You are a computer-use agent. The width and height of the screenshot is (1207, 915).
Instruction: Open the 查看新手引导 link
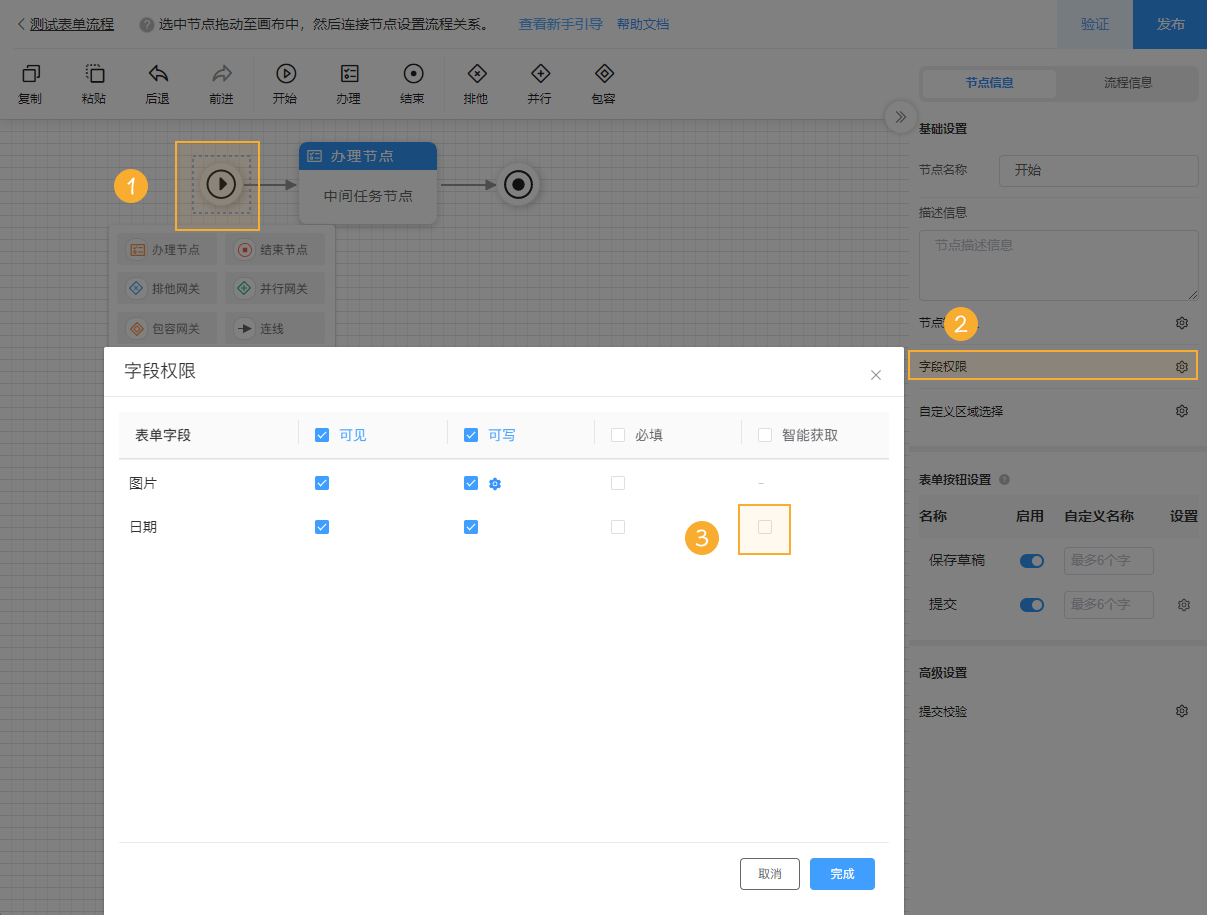point(560,24)
